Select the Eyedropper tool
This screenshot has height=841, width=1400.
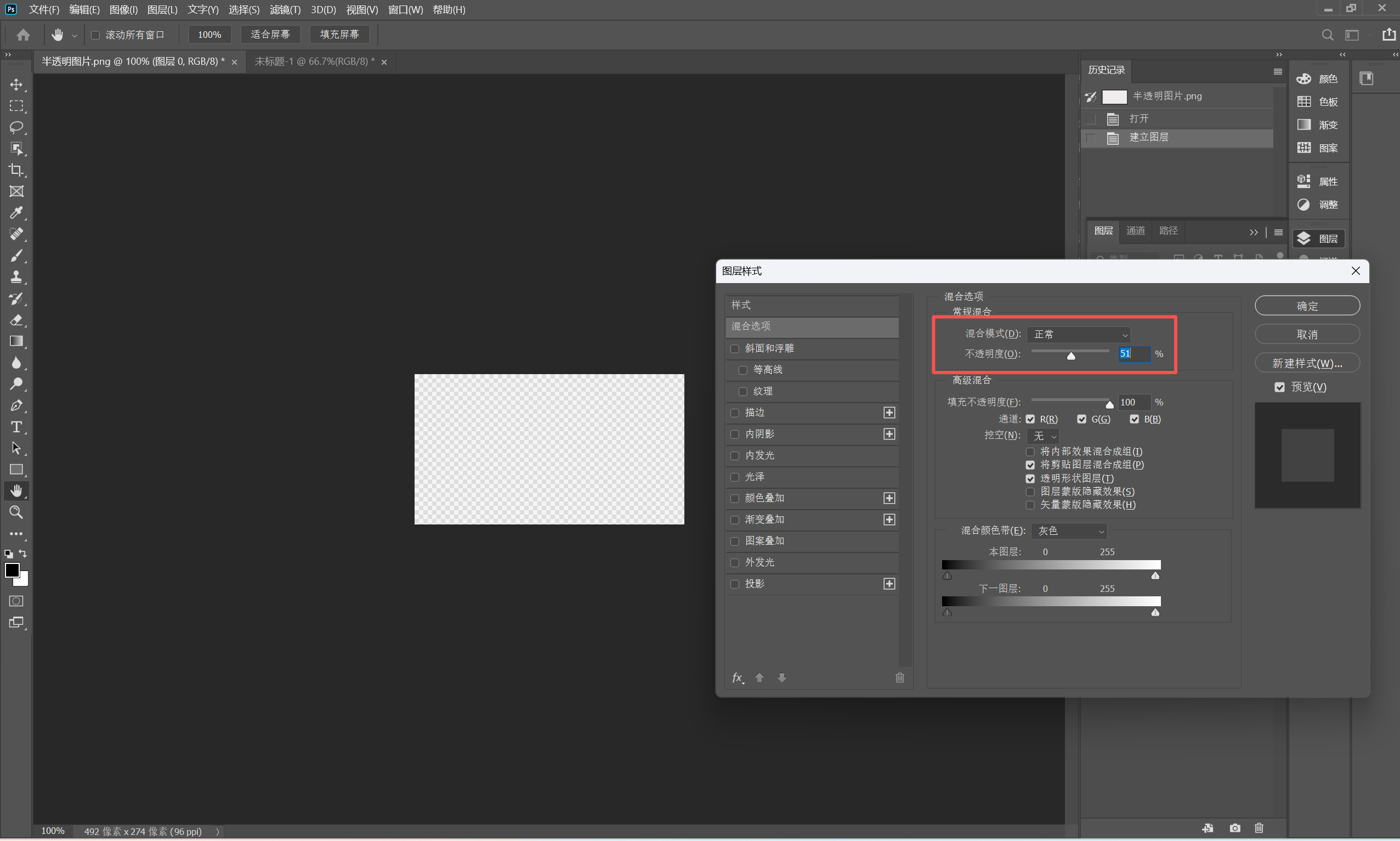pos(16,212)
